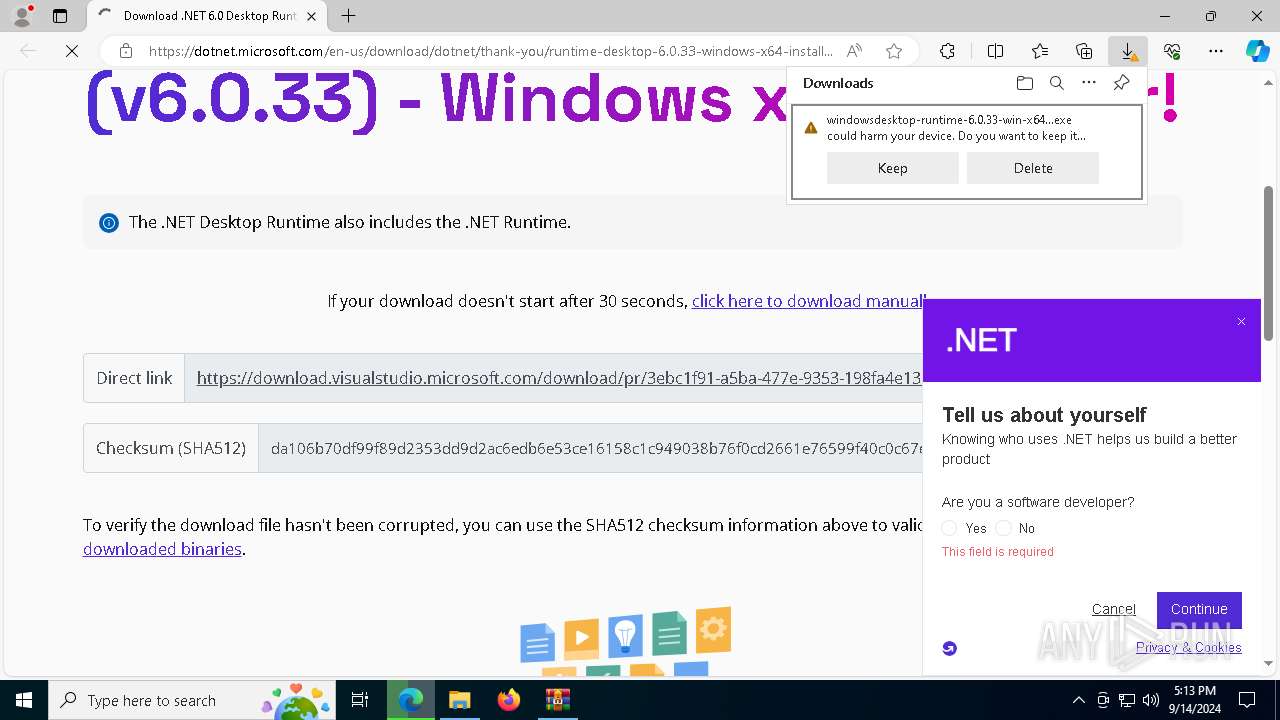
Task: Select Yes for software developer
Action: 950,528
